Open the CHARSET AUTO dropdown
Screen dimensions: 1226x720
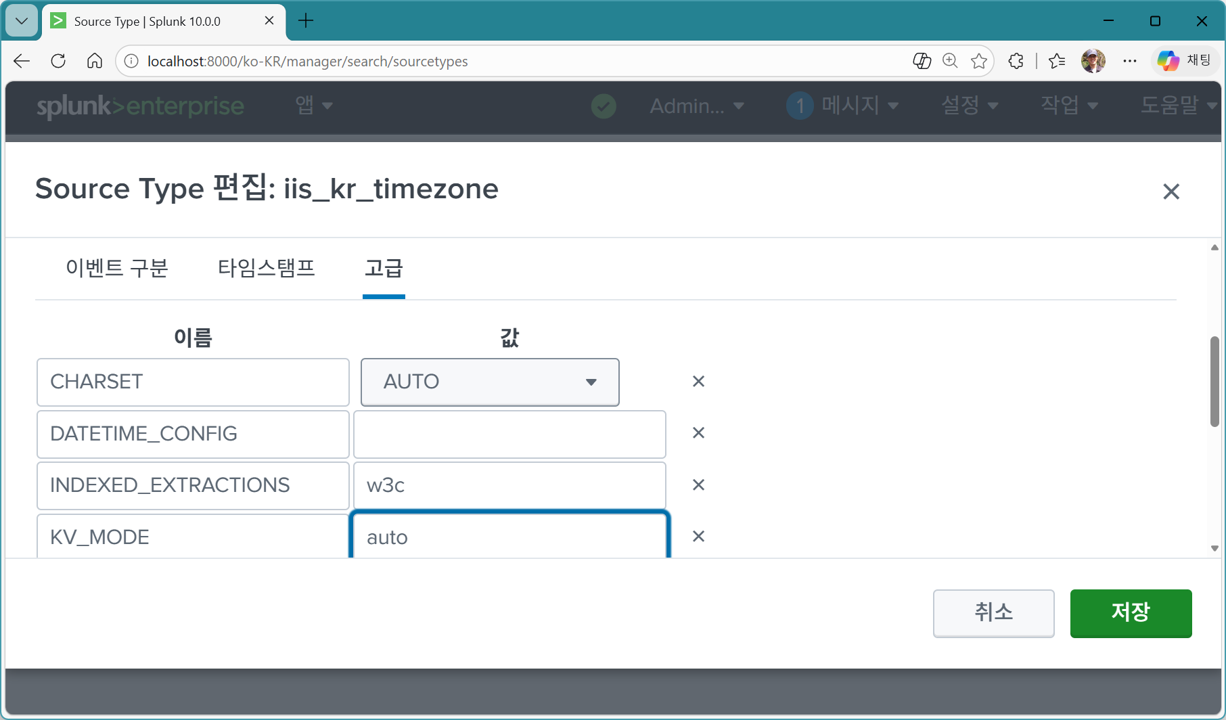[490, 382]
